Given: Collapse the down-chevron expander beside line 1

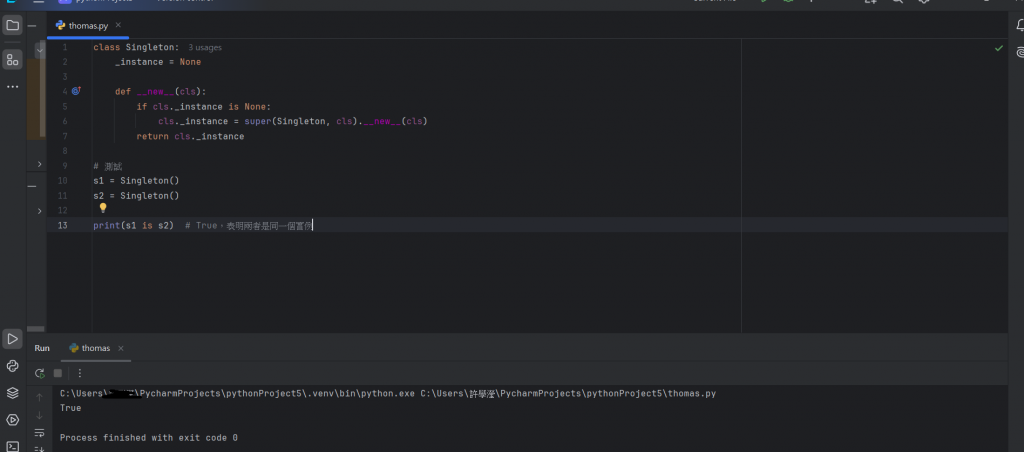Looking at the screenshot, I should coord(40,50).
